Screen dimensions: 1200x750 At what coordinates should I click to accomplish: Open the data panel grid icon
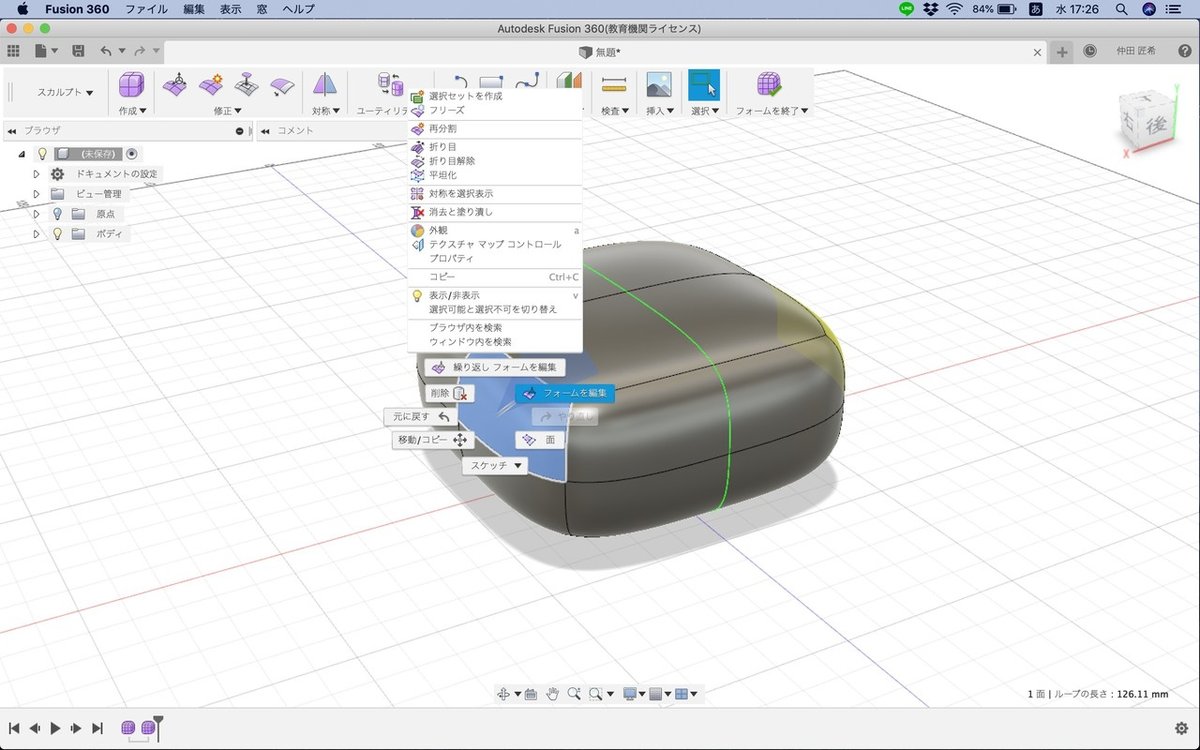pos(13,51)
